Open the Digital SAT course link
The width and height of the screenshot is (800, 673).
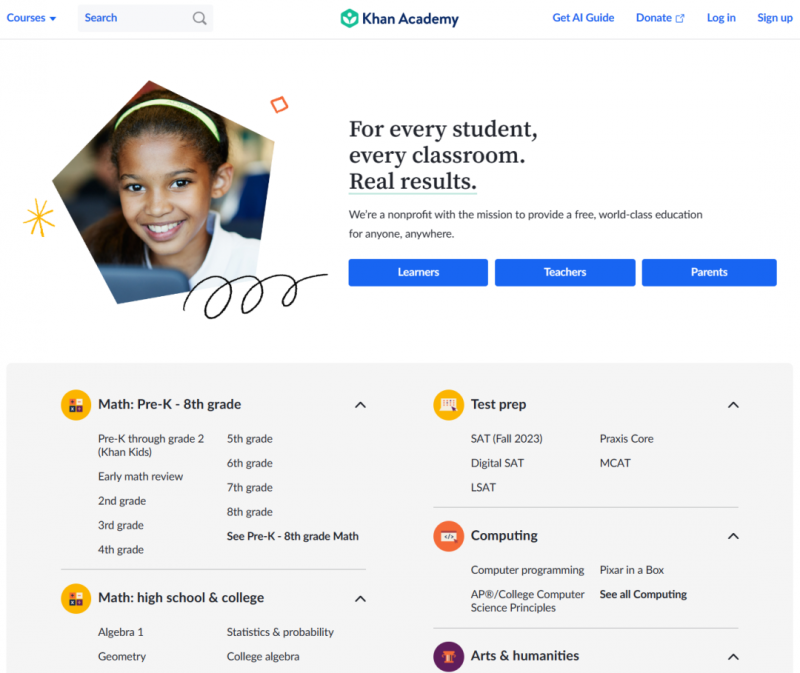pos(497,463)
